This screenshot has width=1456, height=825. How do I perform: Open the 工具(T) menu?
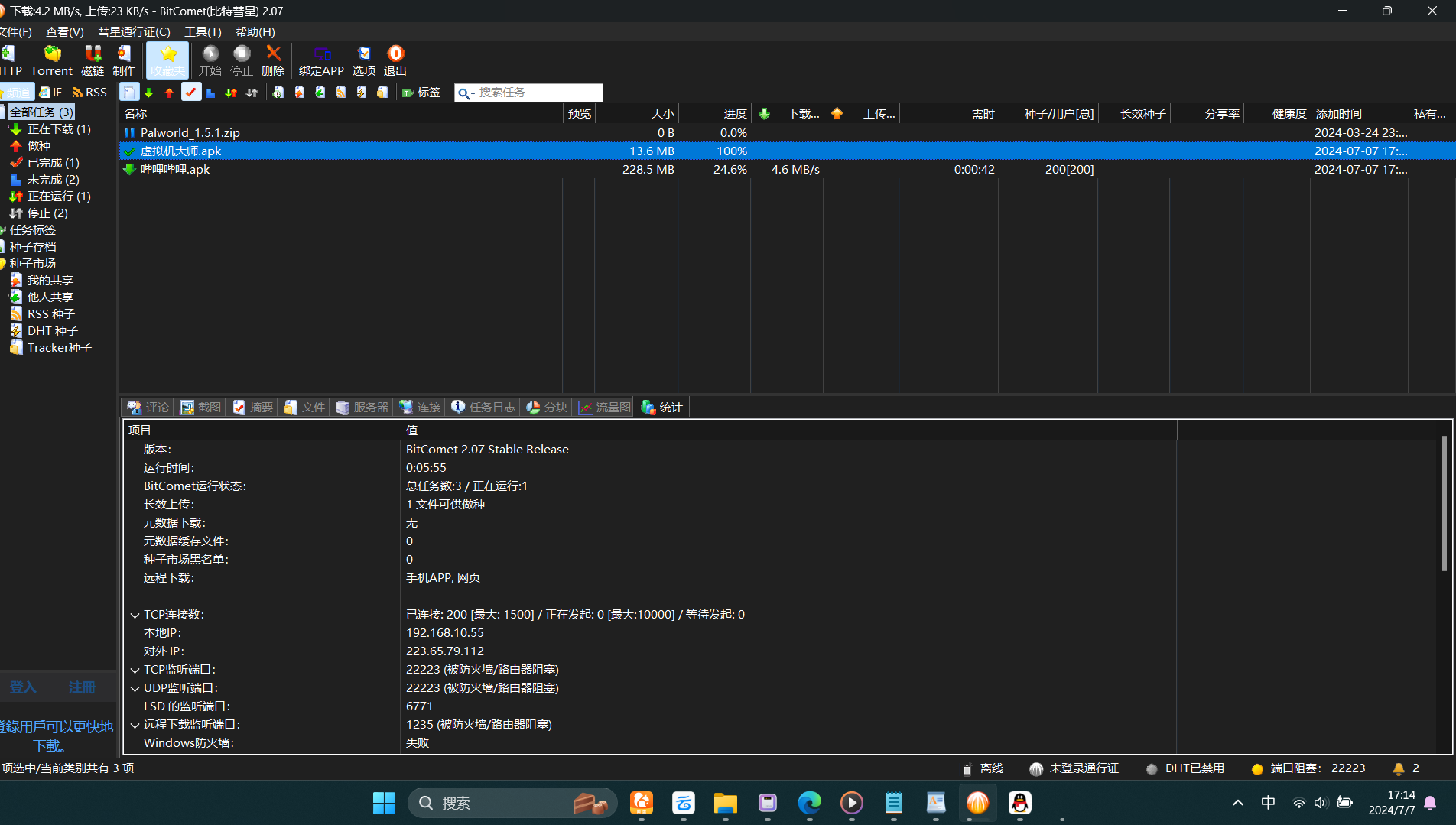click(x=203, y=31)
